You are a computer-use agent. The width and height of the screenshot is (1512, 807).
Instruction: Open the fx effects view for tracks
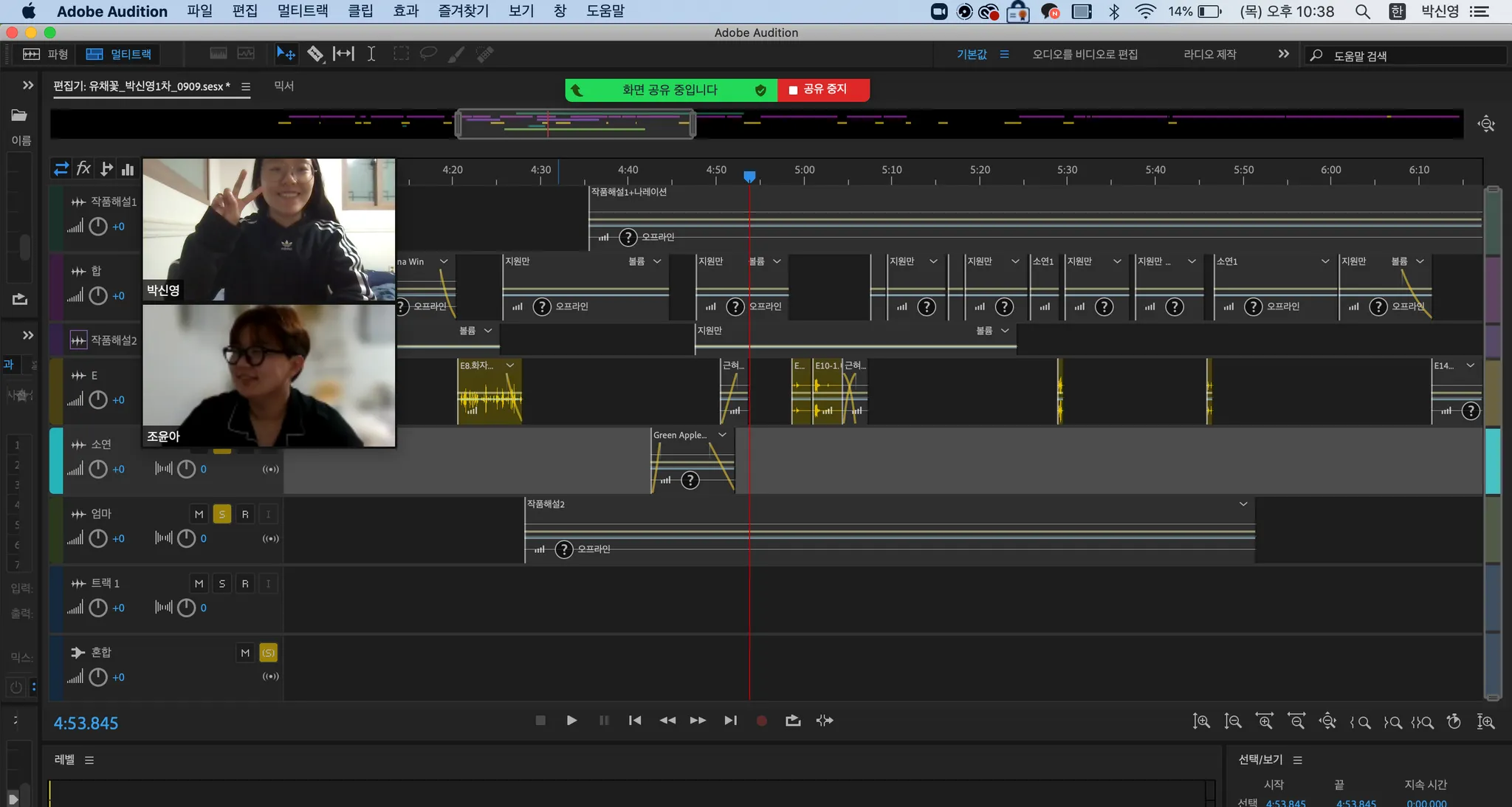[83, 169]
